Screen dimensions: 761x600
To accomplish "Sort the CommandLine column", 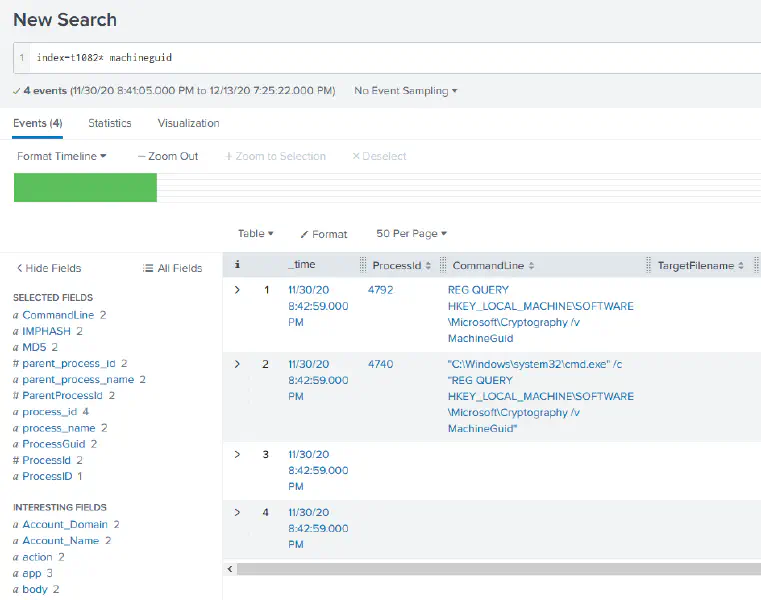I will (531, 266).
